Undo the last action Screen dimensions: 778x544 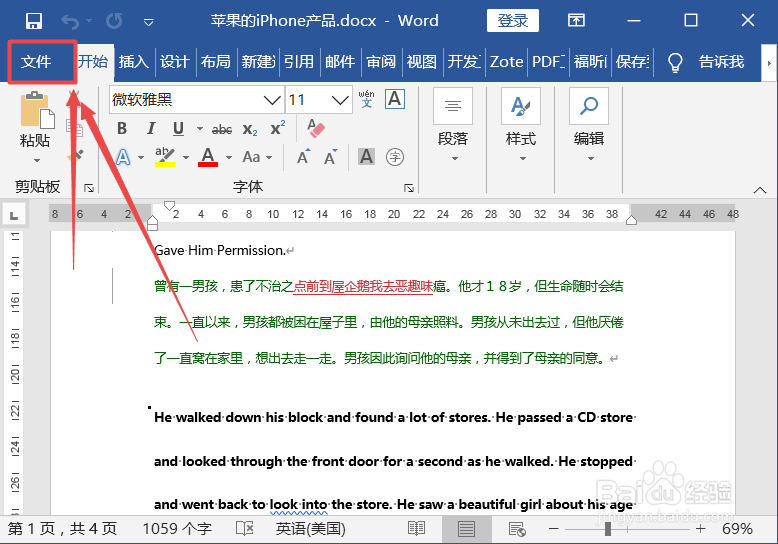coord(70,21)
